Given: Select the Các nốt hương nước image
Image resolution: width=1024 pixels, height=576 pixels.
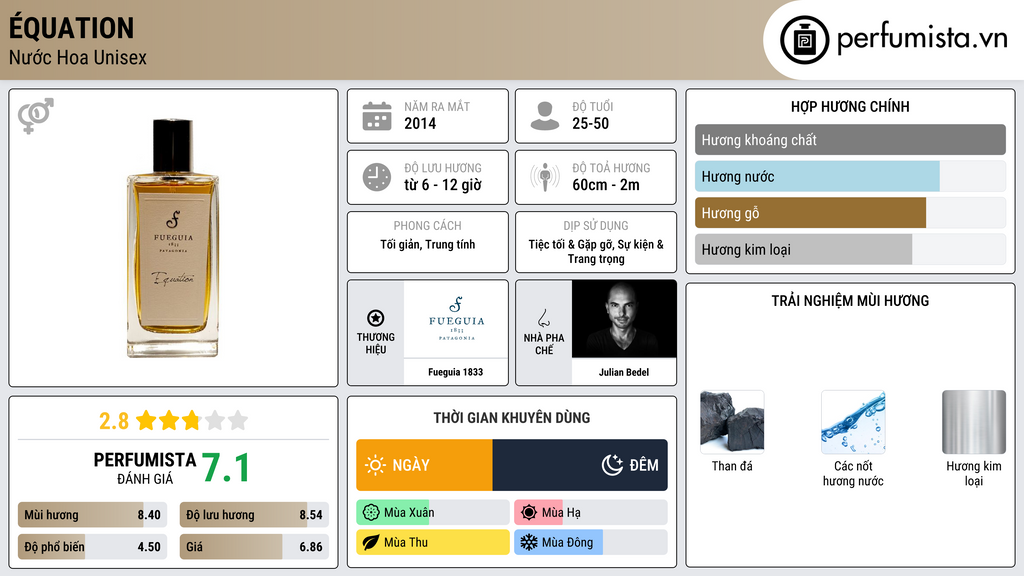Looking at the screenshot, I should pos(853,422).
